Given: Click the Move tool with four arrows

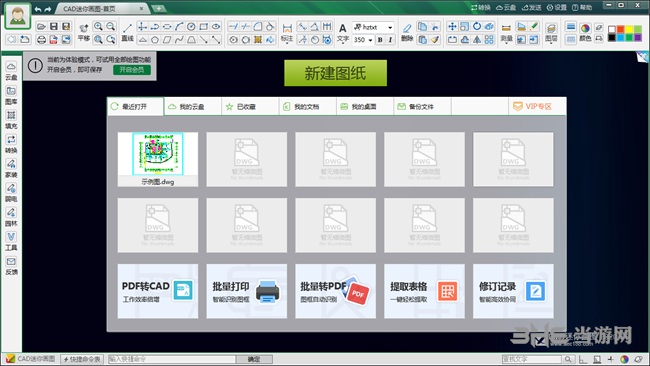Looking at the screenshot, I should pos(452,27).
